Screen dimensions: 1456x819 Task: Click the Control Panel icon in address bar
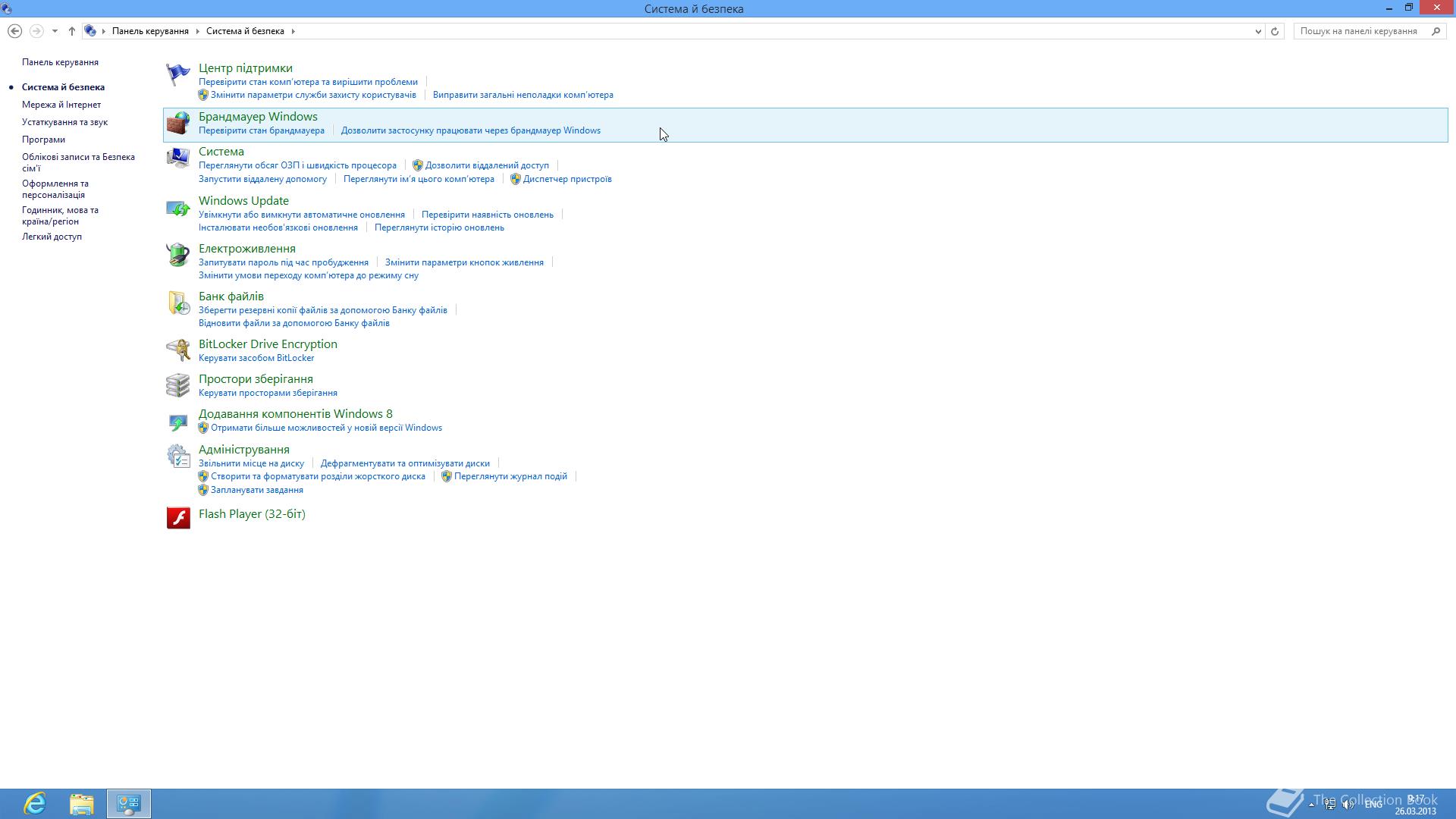tap(90, 31)
